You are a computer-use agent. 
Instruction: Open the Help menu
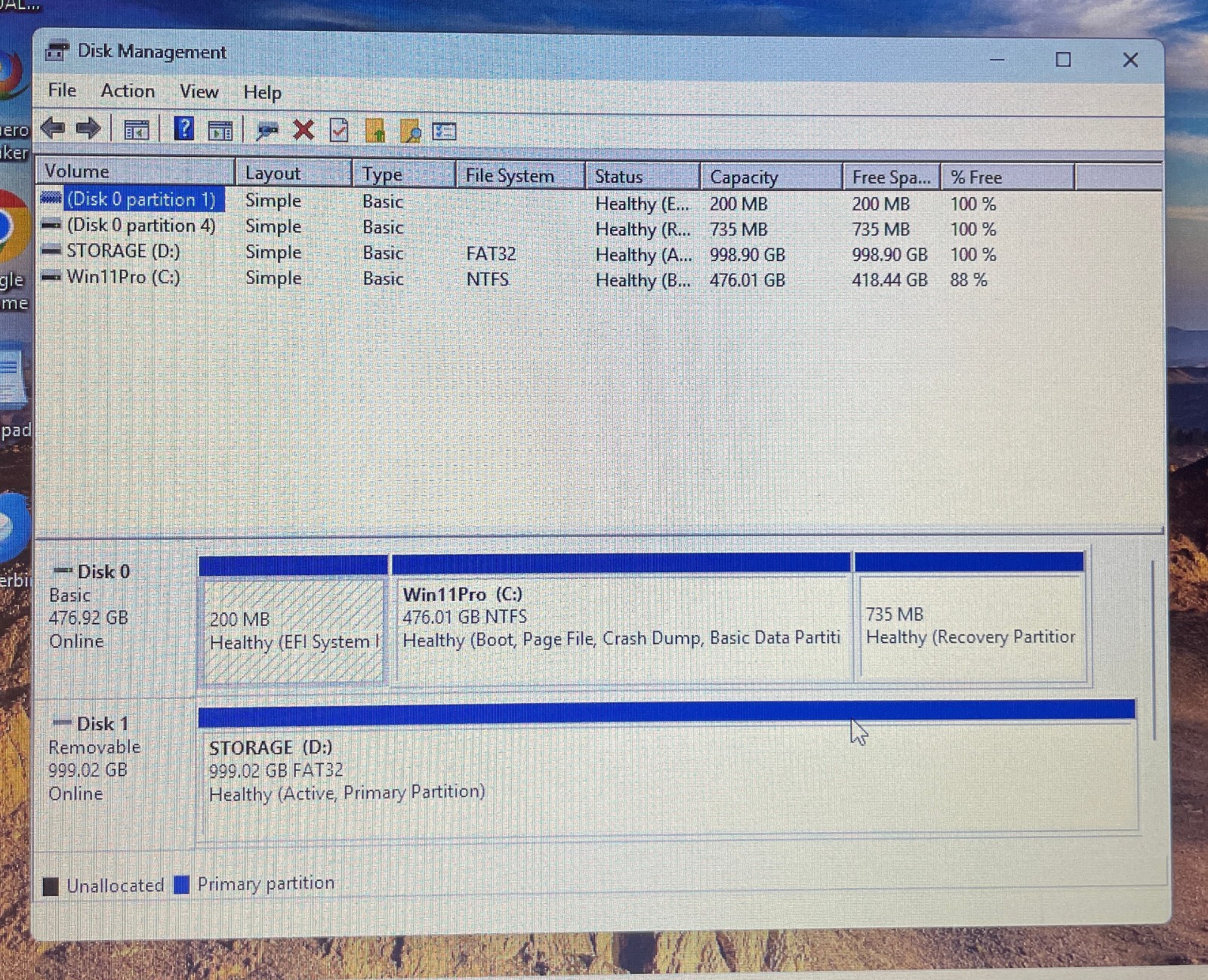pos(262,92)
